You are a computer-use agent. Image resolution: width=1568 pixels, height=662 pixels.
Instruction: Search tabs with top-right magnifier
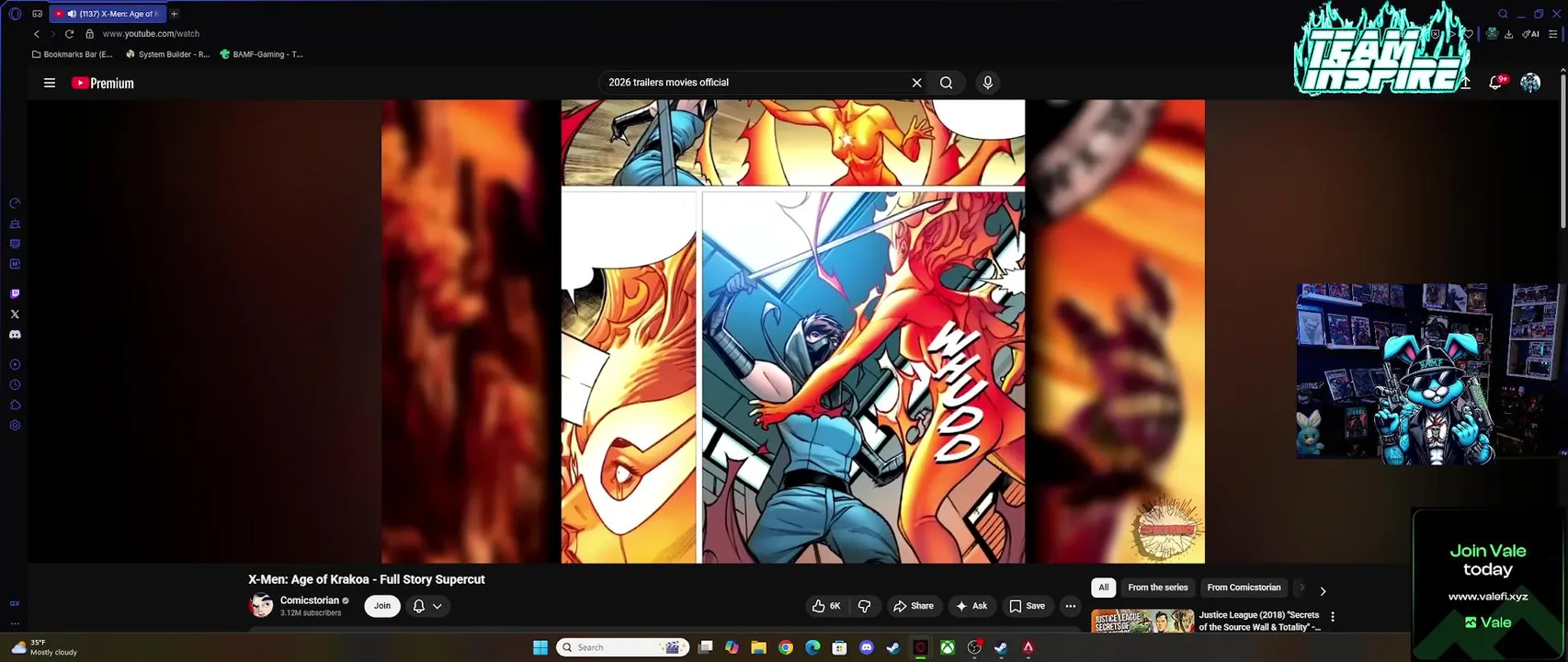tap(1503, 14)
